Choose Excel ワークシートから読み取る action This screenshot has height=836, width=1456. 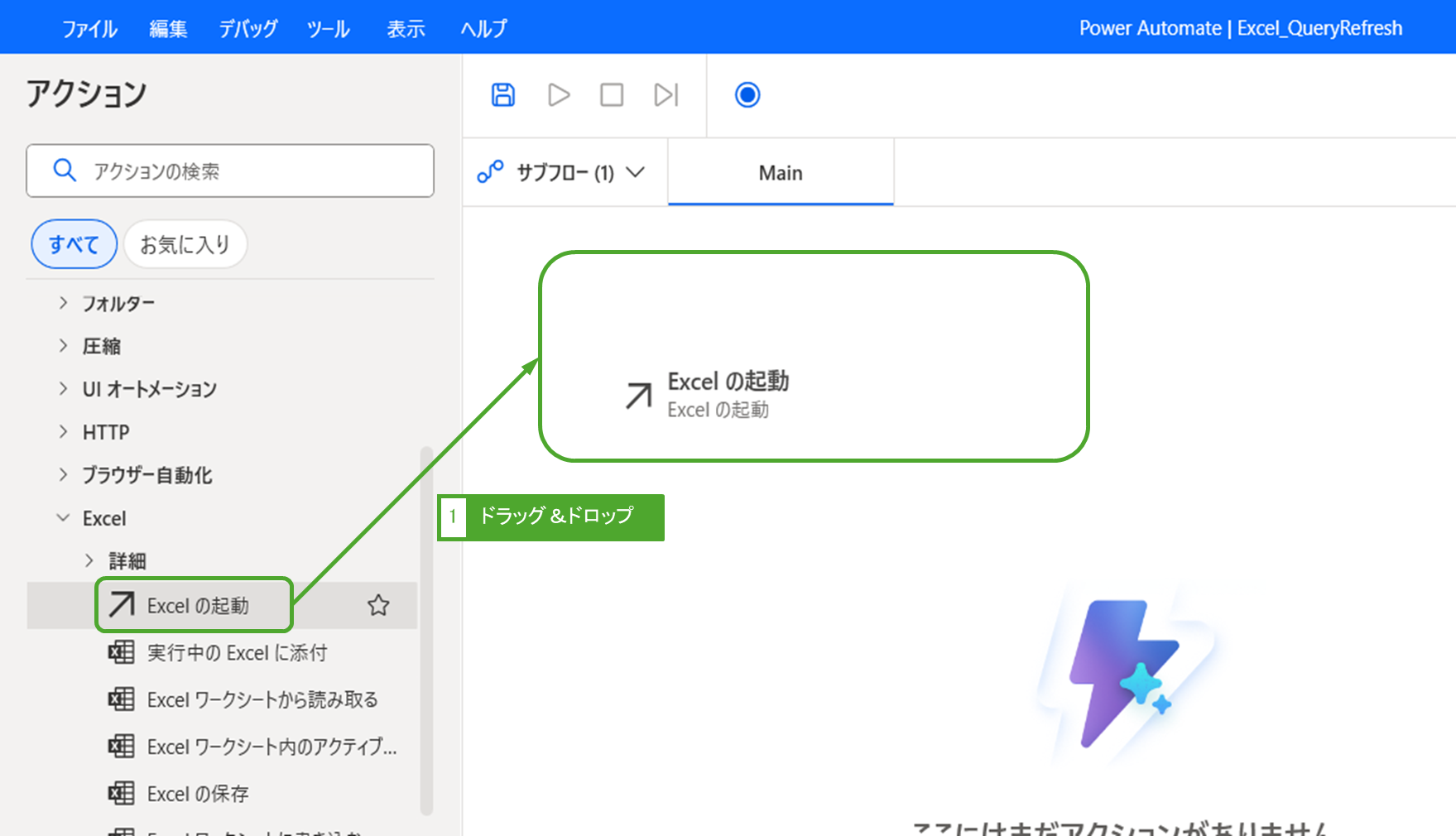click(262, 700)
